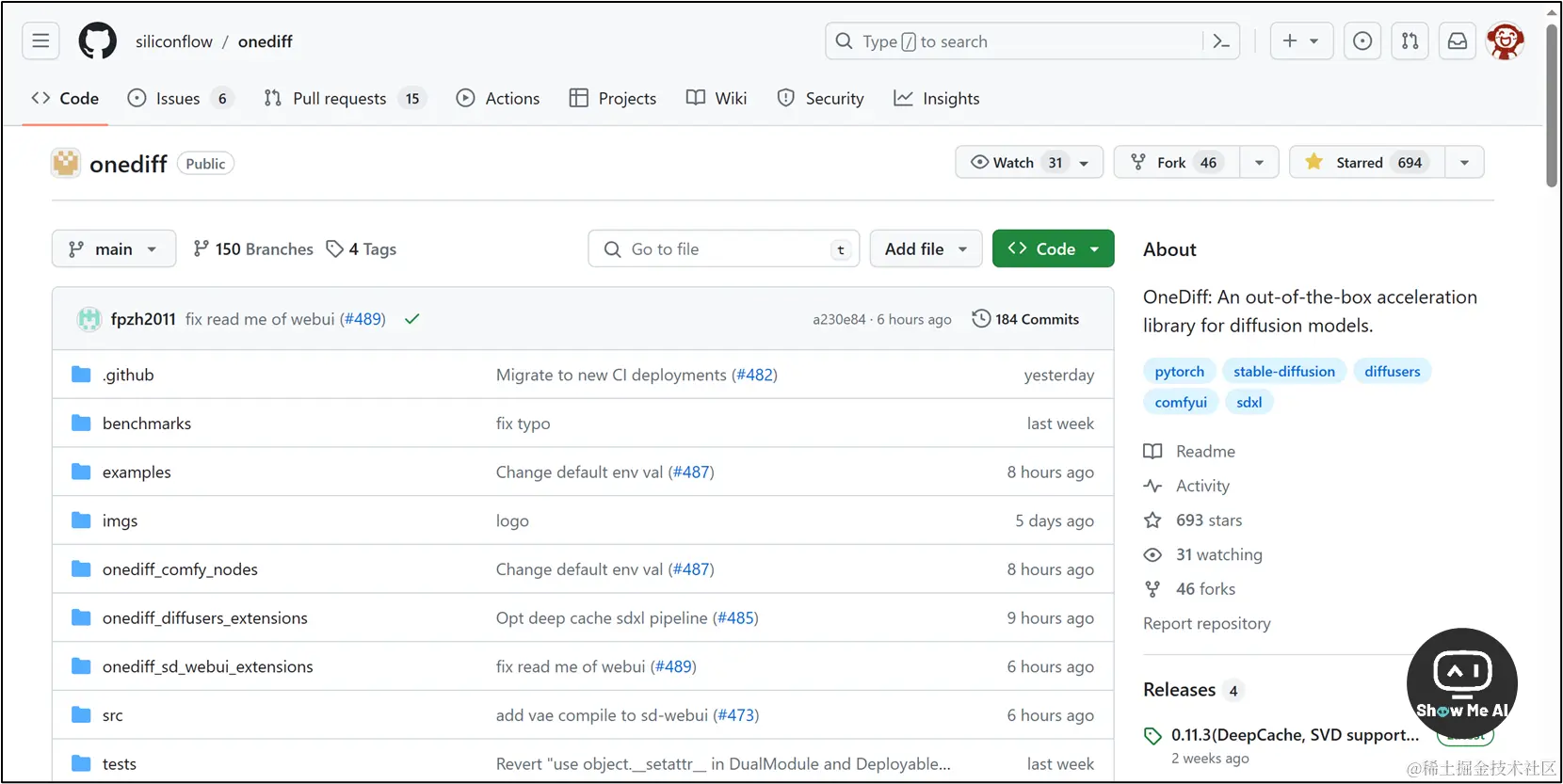Open the hamburger navigation menu
The height and width of the screenshot is (784, 1563).
40,41
